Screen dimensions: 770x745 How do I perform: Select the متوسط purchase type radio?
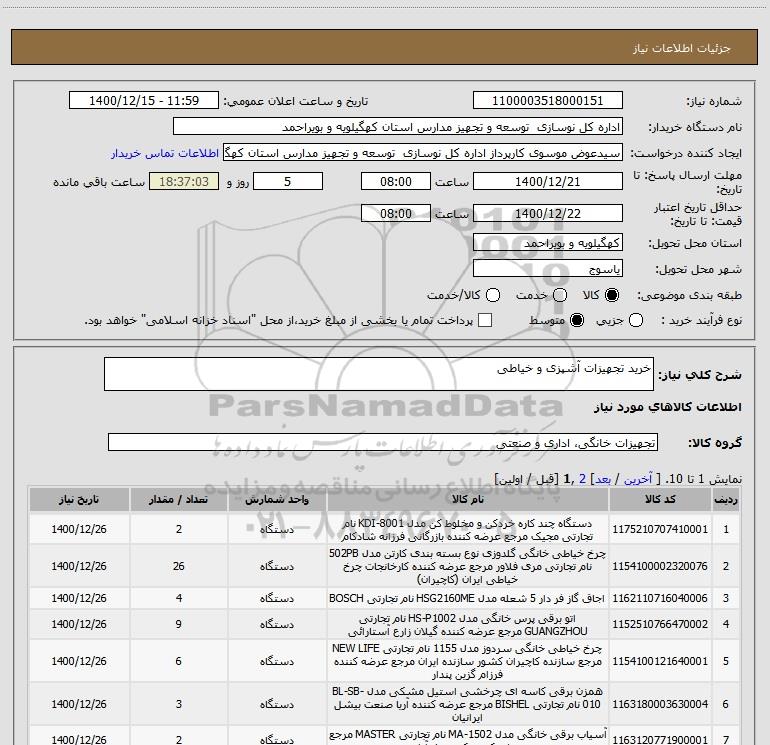tap(577, 320)
